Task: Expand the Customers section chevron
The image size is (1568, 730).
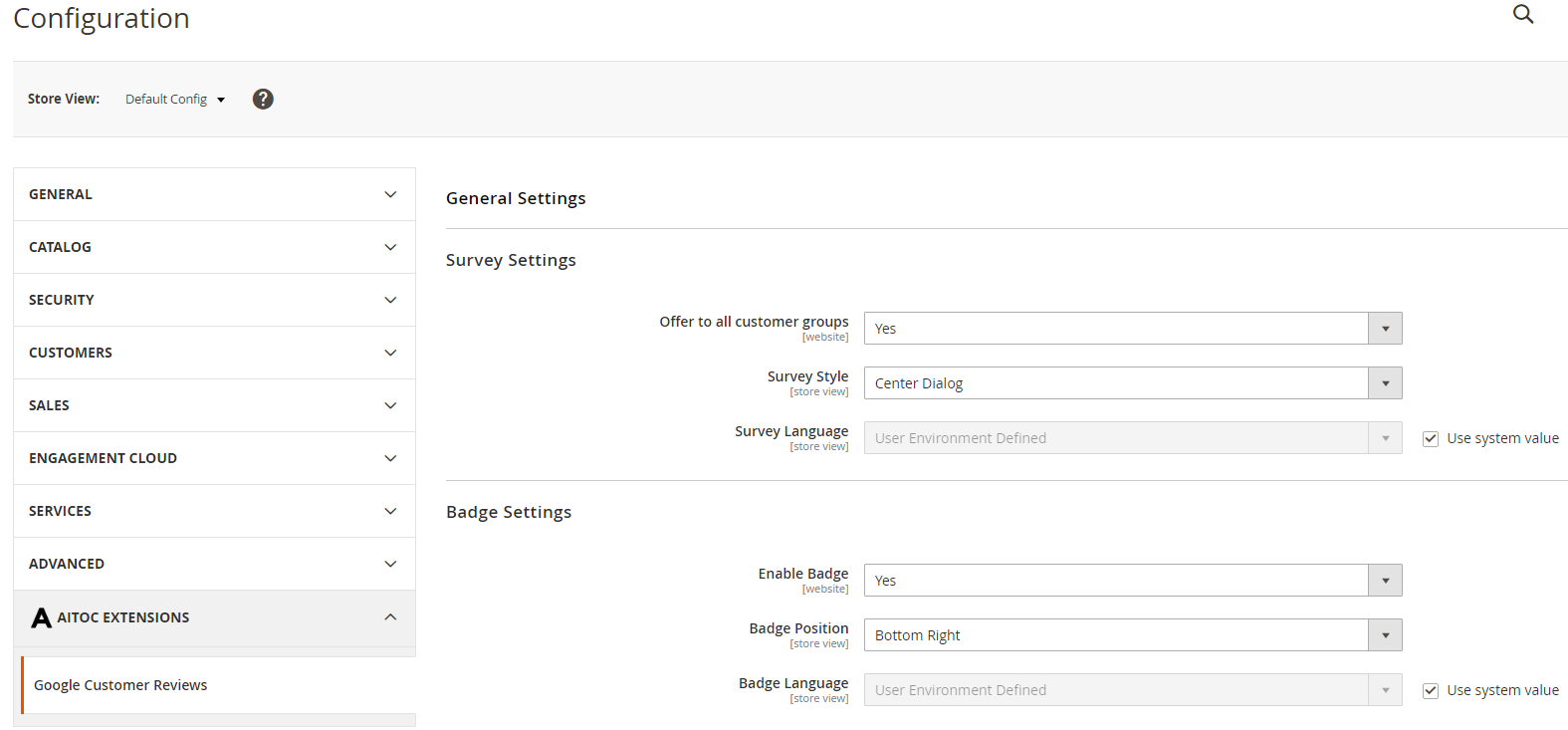Action: coord(390,353)
